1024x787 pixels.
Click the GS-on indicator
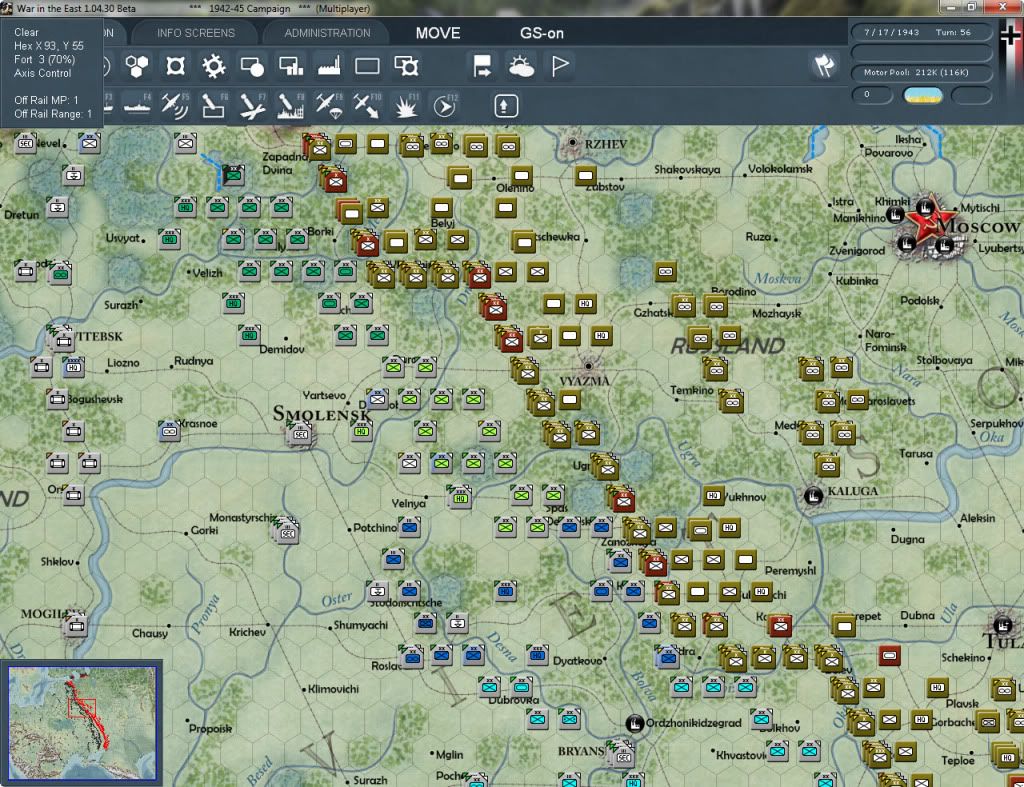[x=541, y=33]
